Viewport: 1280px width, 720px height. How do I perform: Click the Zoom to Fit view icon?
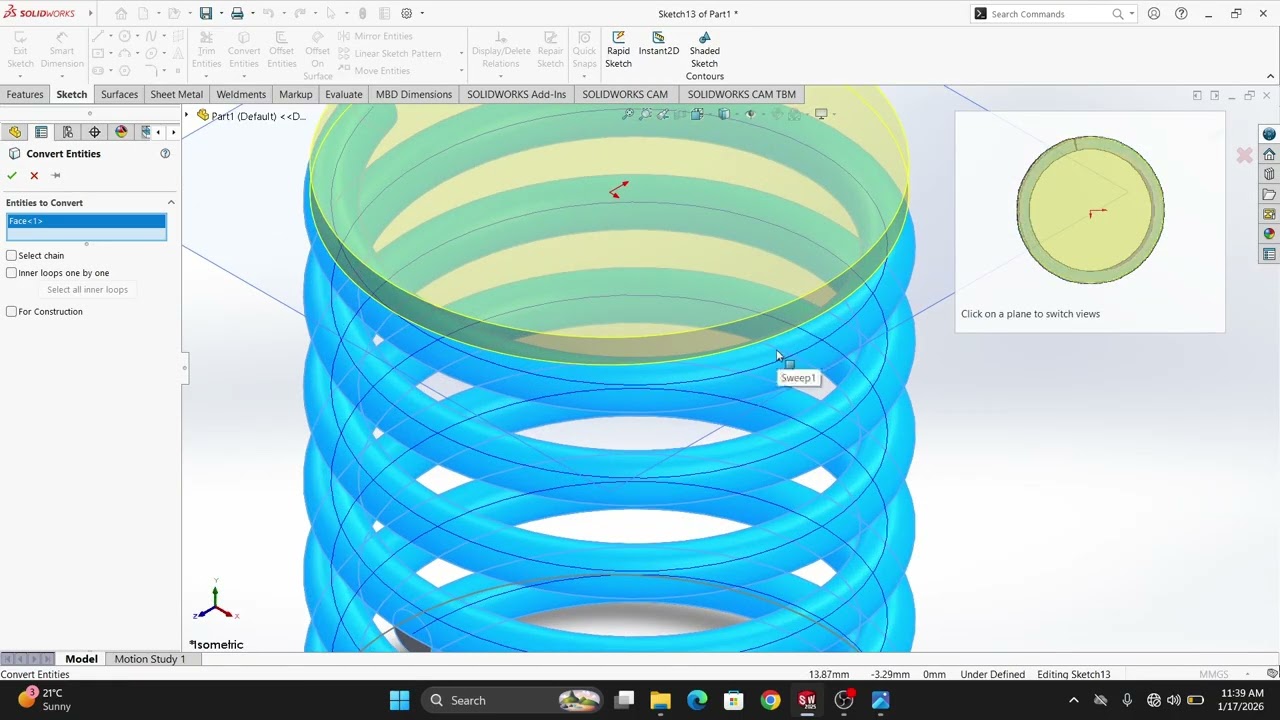628,114
